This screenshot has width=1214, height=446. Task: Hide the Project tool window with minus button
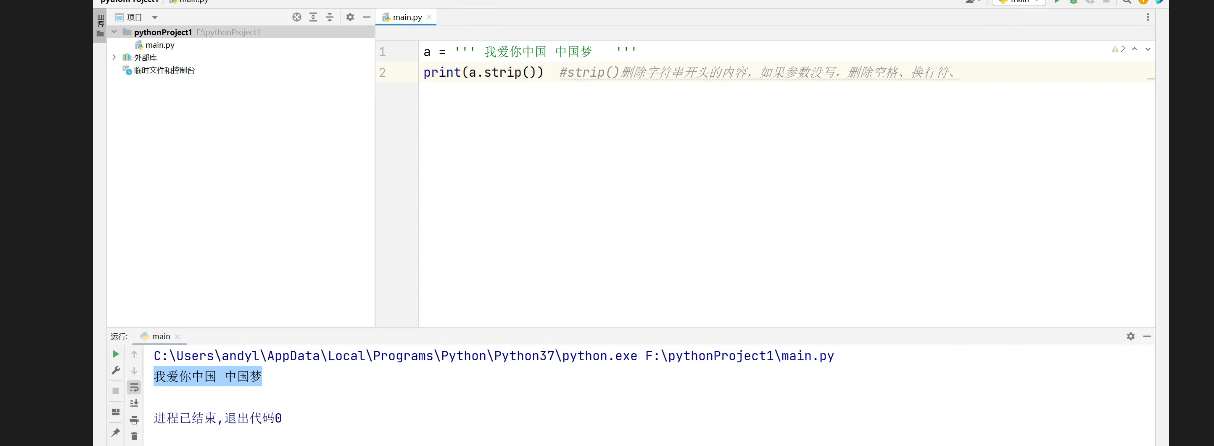pos(366,17)
